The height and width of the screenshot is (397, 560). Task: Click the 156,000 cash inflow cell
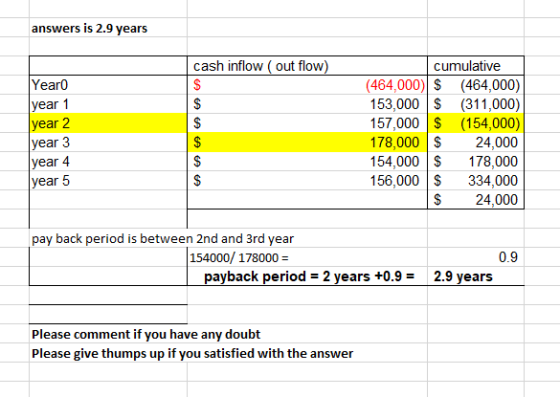coord(307,181)
